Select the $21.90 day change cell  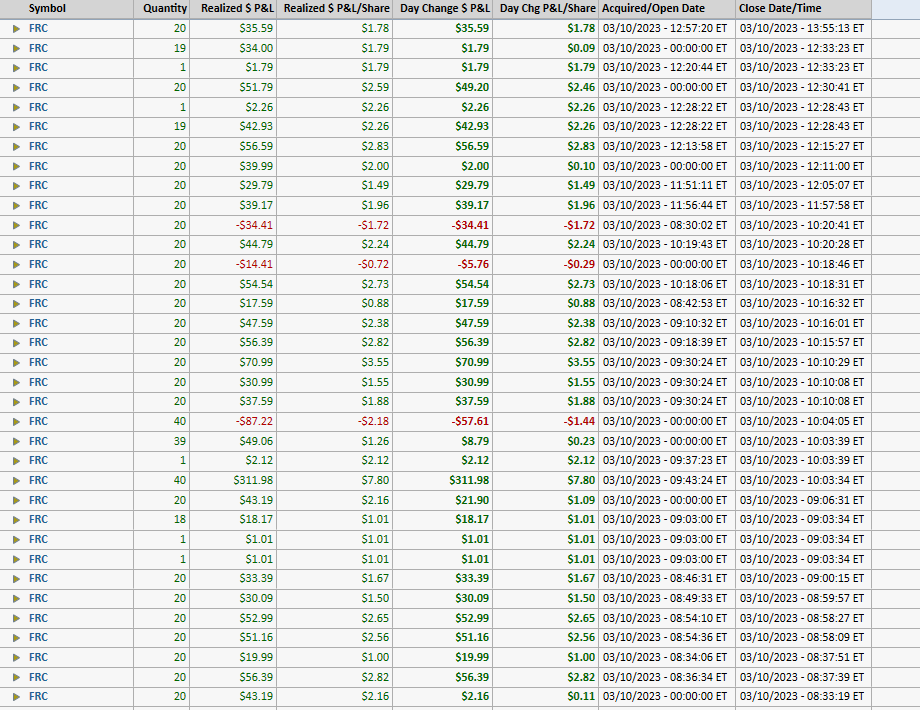442,500
